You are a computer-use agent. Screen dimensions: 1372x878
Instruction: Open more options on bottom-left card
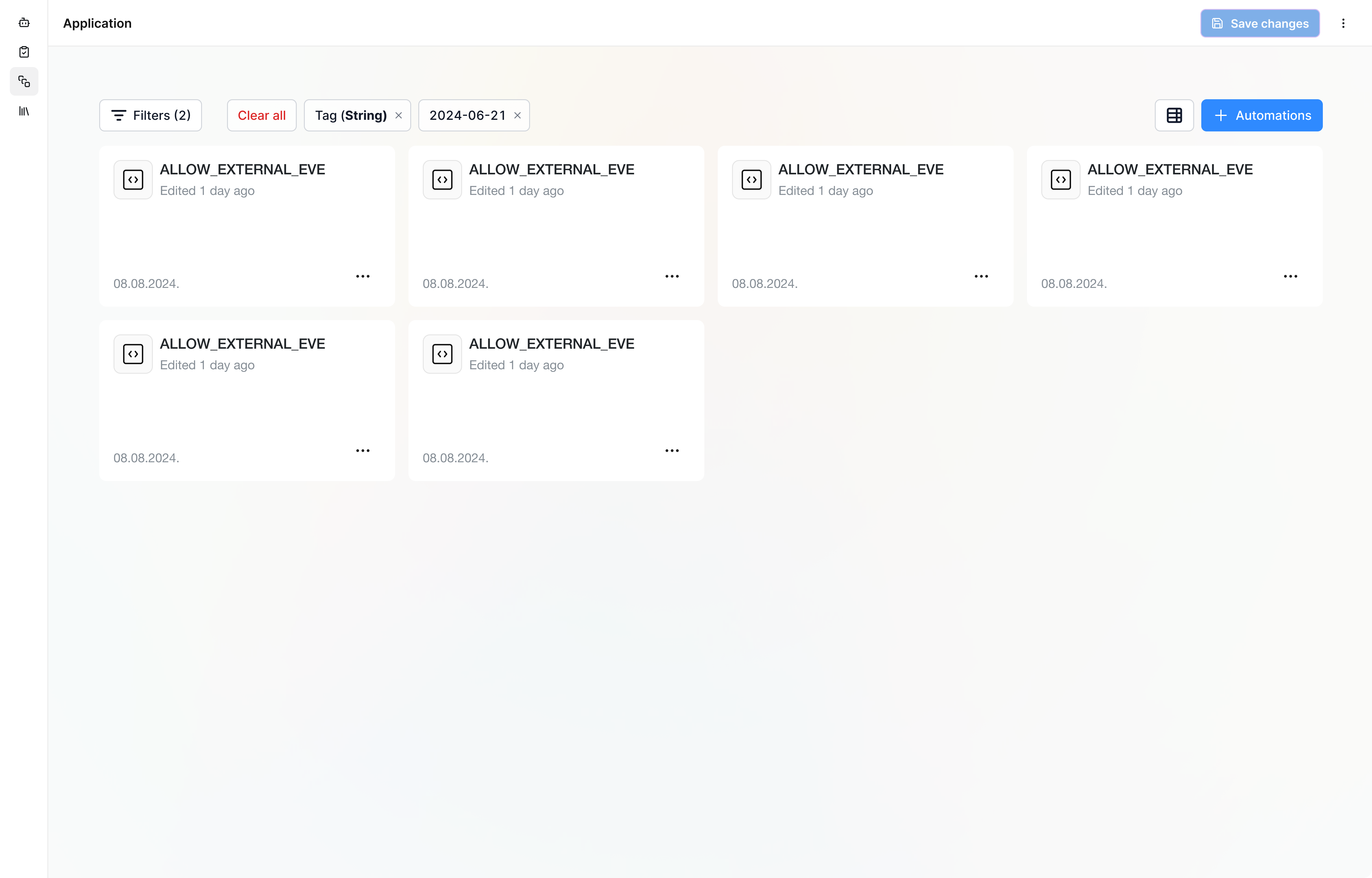click(x=363, y=451)
